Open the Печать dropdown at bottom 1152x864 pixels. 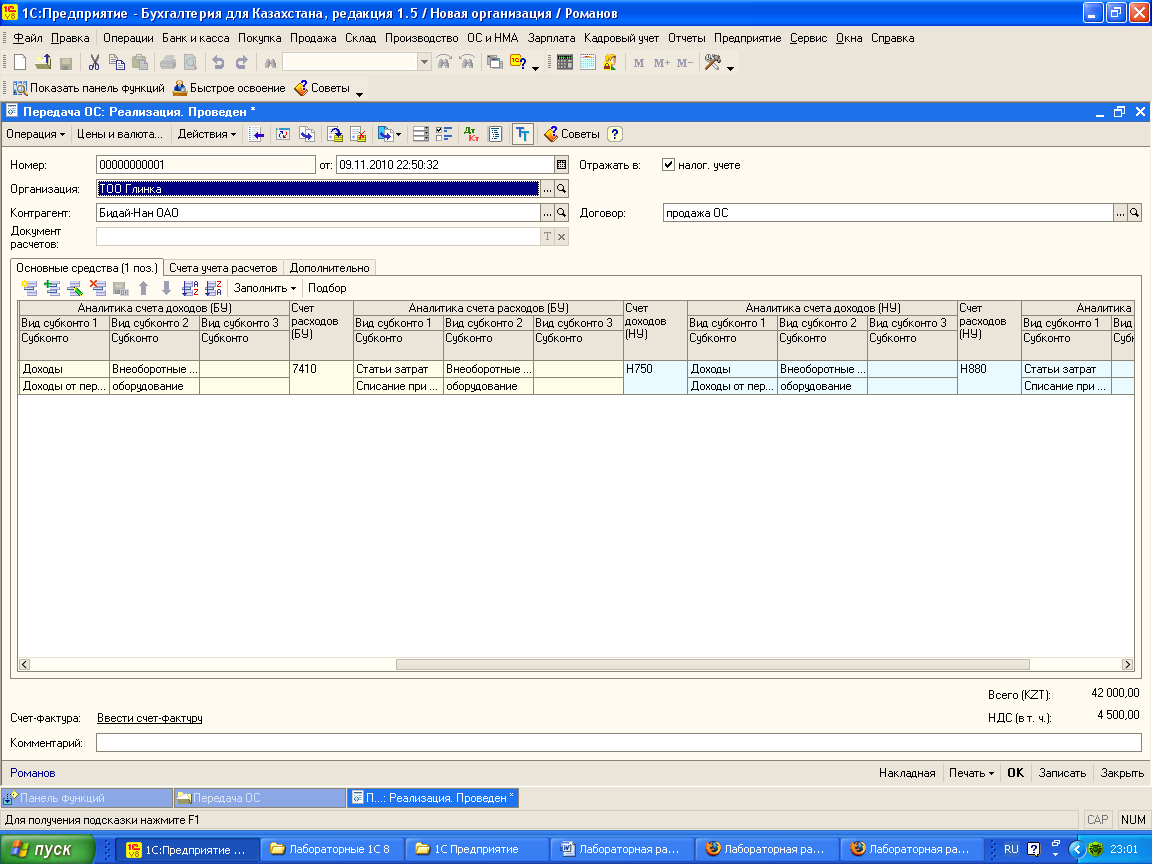[971, 773]
